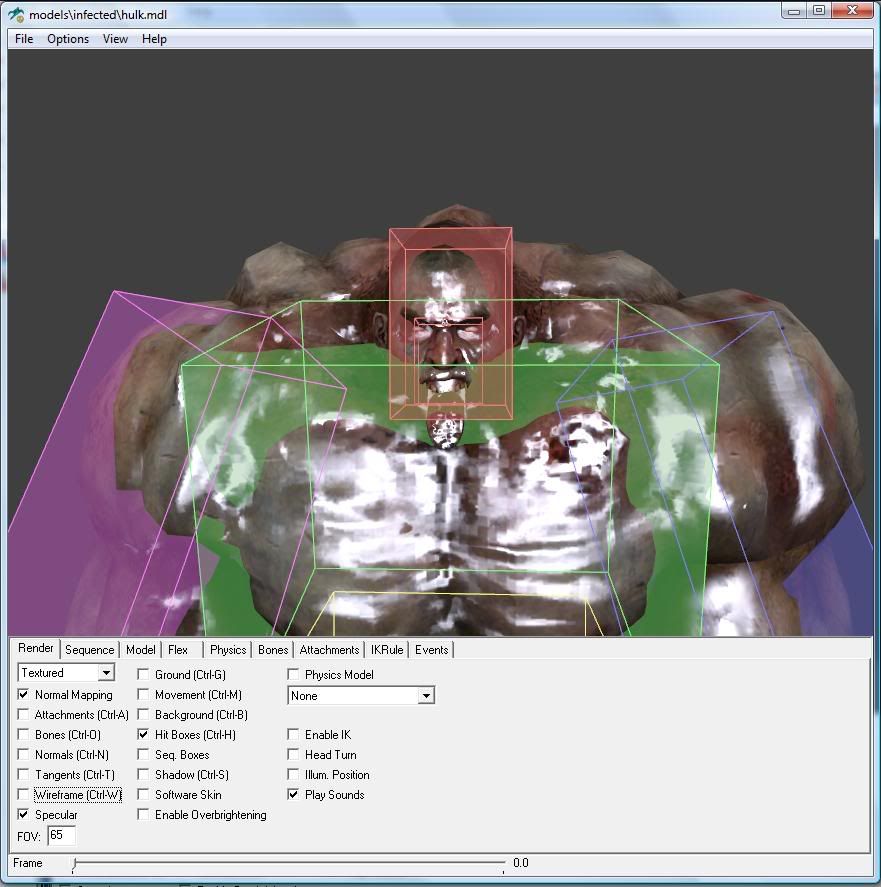
Task: Open the Help menu
Action: click(x=154, y=39)
